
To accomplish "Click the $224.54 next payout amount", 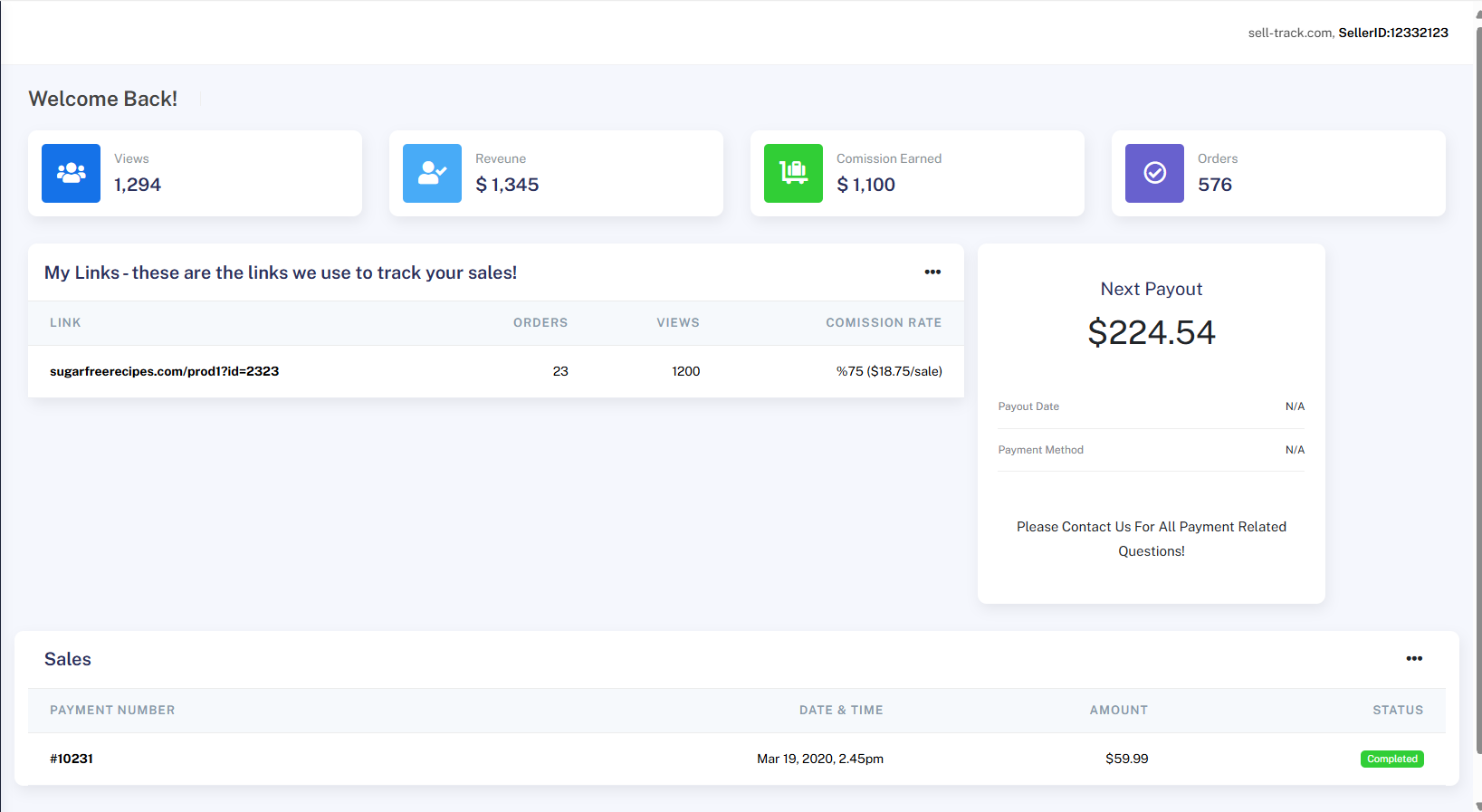I will 1152,332.
